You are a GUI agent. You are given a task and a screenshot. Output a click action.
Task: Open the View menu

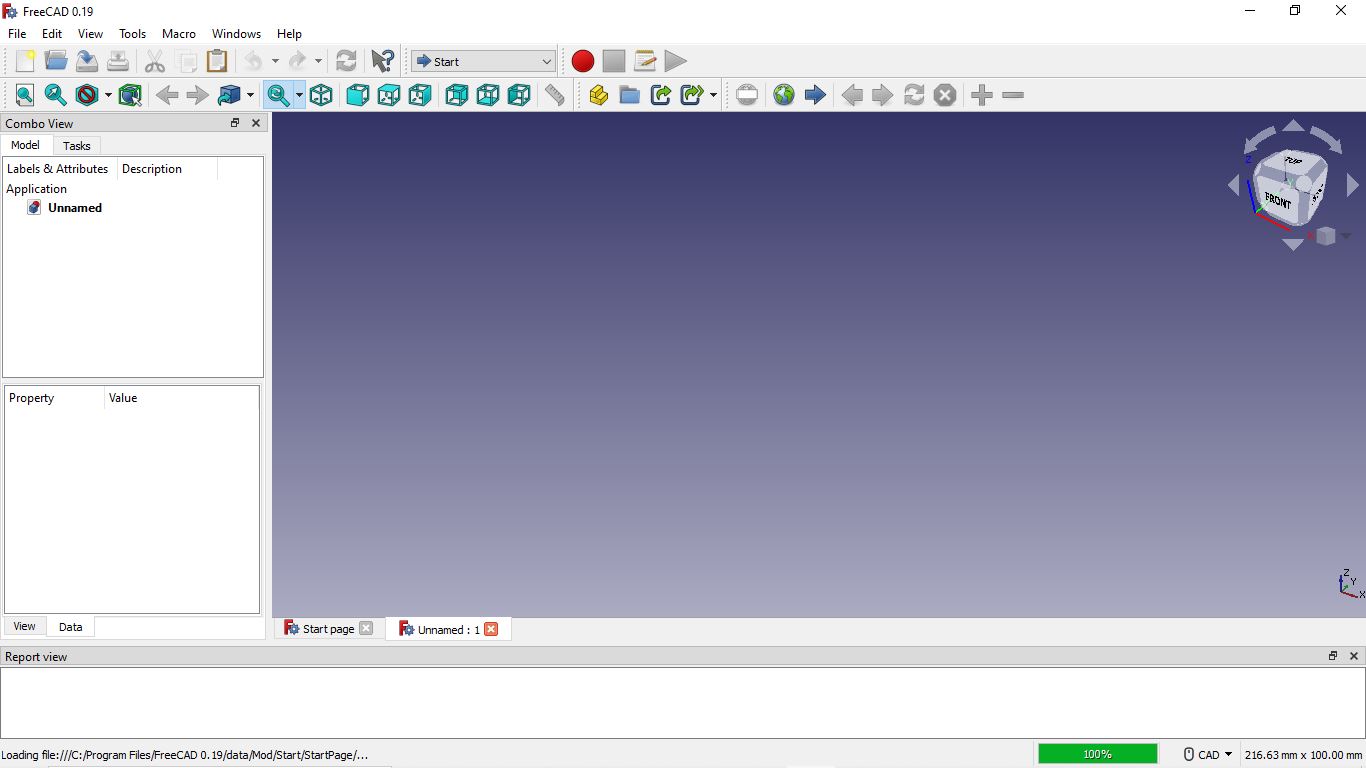90,33
